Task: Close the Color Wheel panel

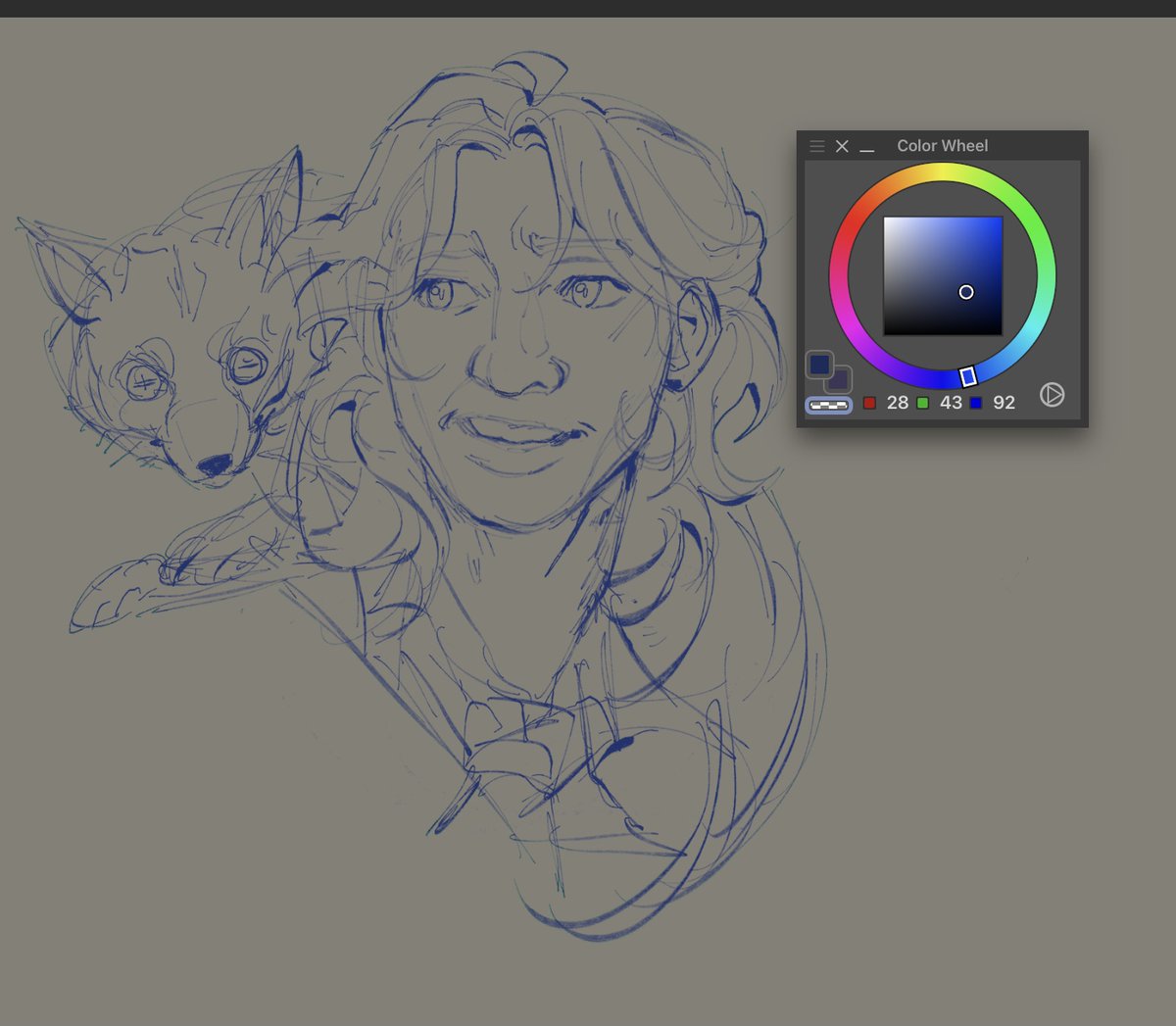Action: point(842,146)
